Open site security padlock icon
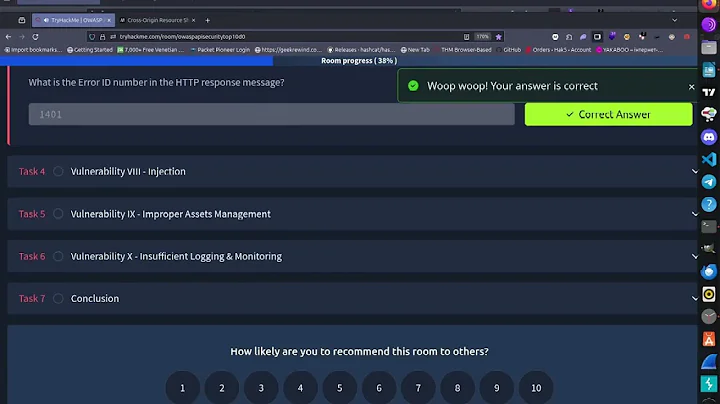Viewport: 720px width, 404px height. pyautogui.click(x=102, y=37)
